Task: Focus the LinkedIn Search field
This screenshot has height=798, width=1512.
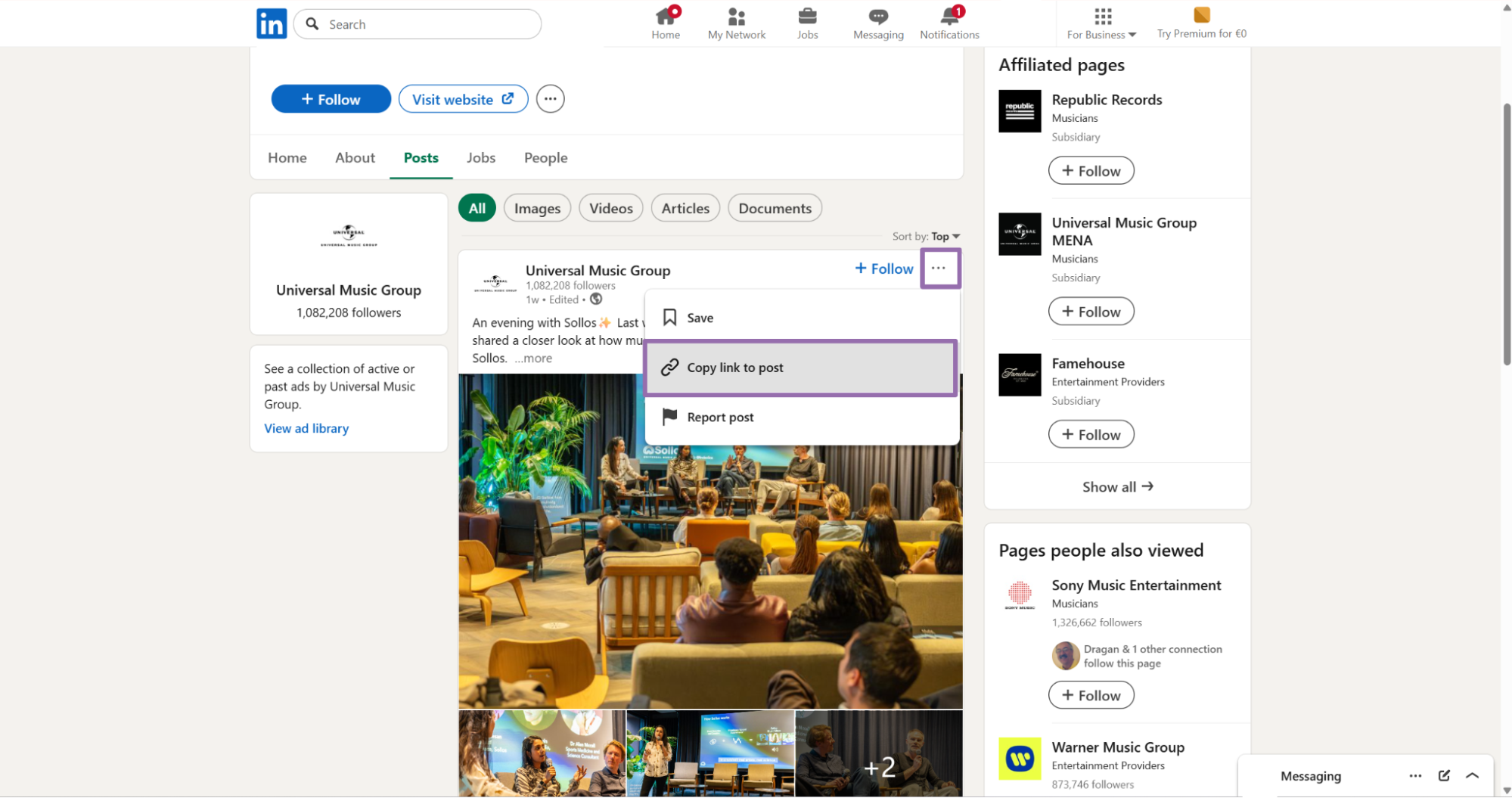Action: (418, 24)
